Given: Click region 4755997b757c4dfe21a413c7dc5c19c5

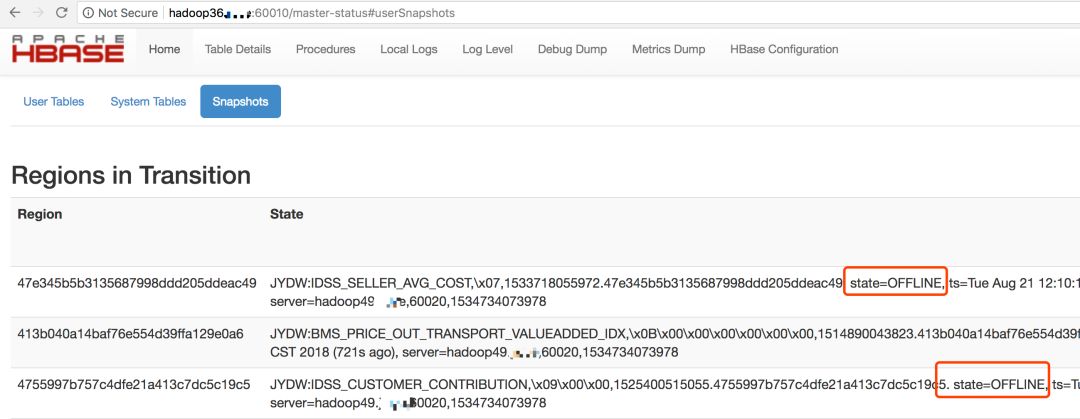Looking at the screenshot, I should [134, 385].
